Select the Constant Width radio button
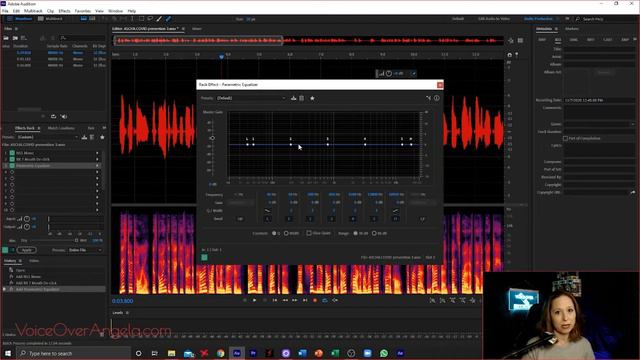Viewport: 640px width, 360px height. click(286, 233)
